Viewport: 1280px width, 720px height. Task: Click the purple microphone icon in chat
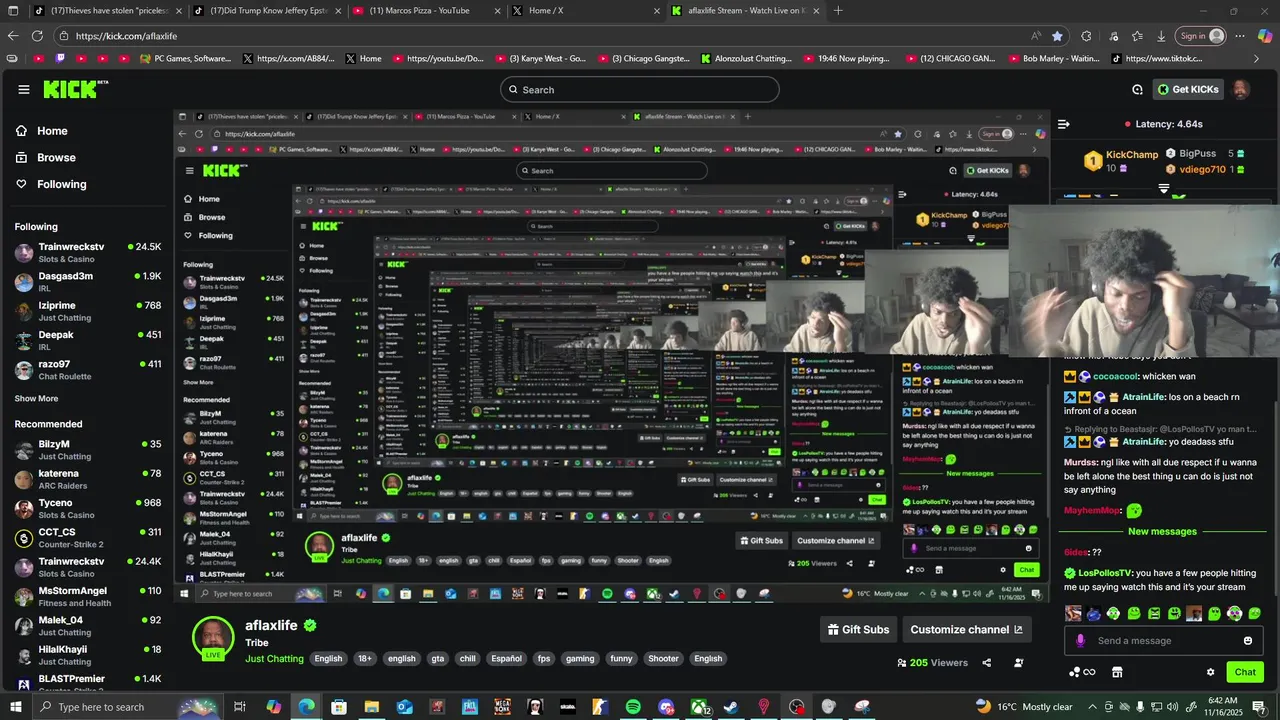(1080, 641)
